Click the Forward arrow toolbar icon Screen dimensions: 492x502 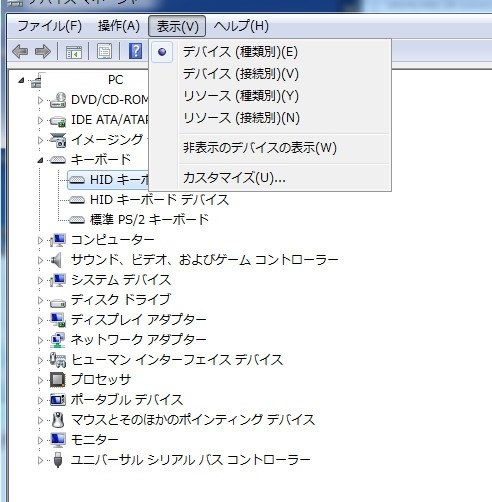coord(43,52)
